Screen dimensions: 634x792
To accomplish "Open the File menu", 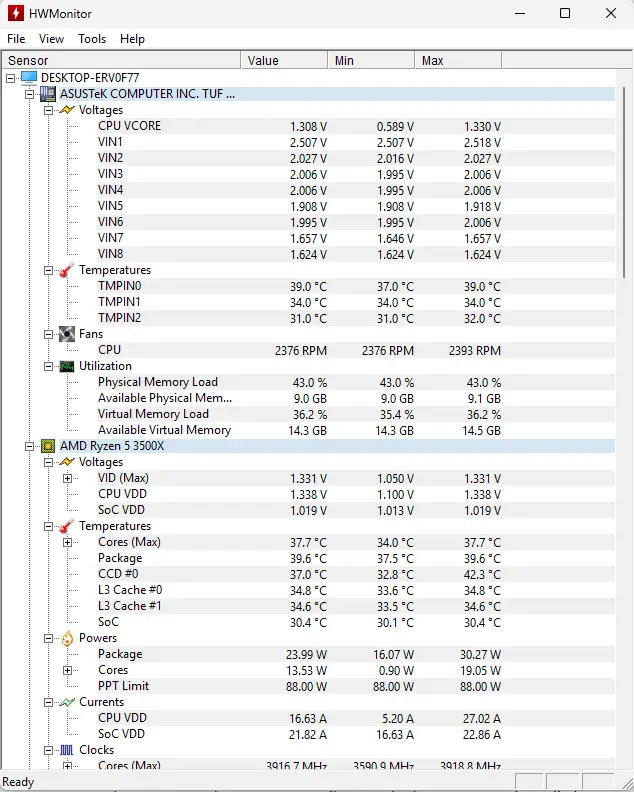I will coord(16,39).
